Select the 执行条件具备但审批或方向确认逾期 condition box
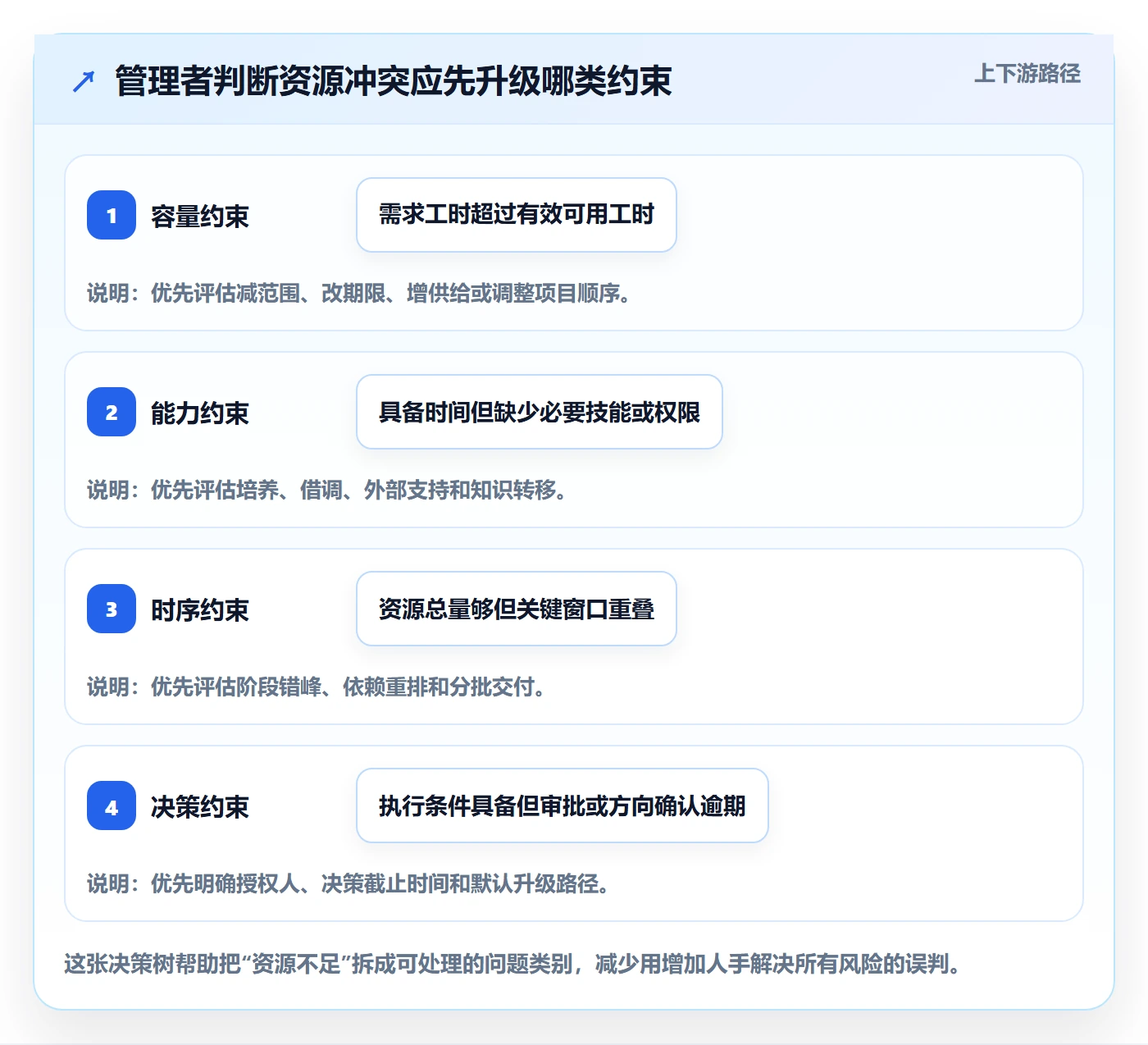Image resolution: width=1148 pixels, height=1045 pixels. [x=563, y=805]
